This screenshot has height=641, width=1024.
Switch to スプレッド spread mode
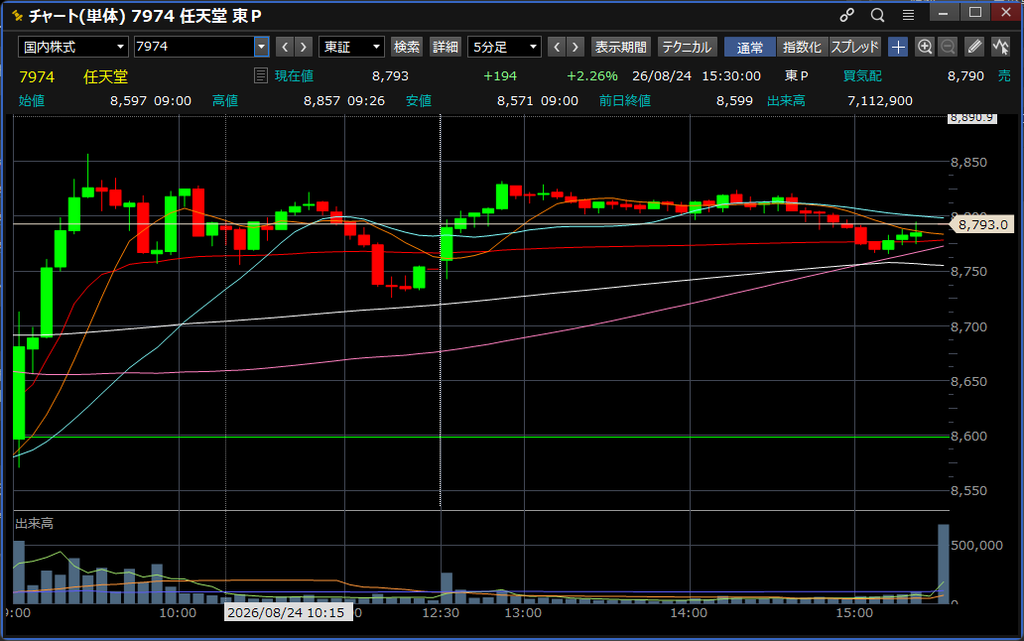(855, 47)
